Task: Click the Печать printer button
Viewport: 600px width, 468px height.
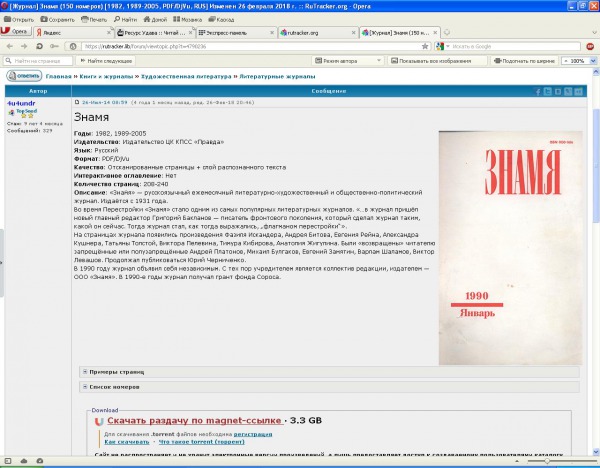Action: (x=94, y=20)
